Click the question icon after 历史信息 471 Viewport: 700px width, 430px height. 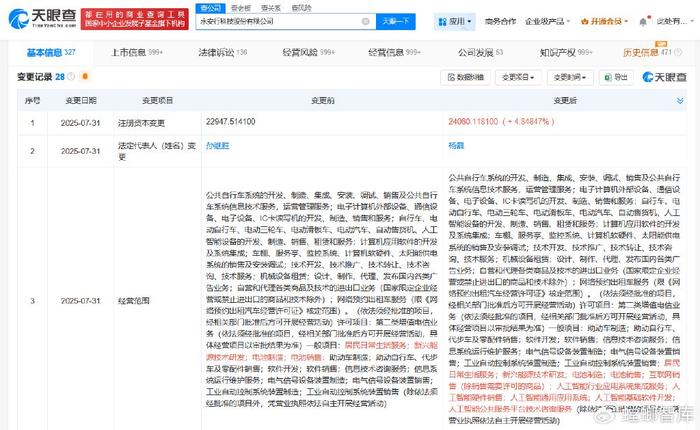(x=678, y=52)
